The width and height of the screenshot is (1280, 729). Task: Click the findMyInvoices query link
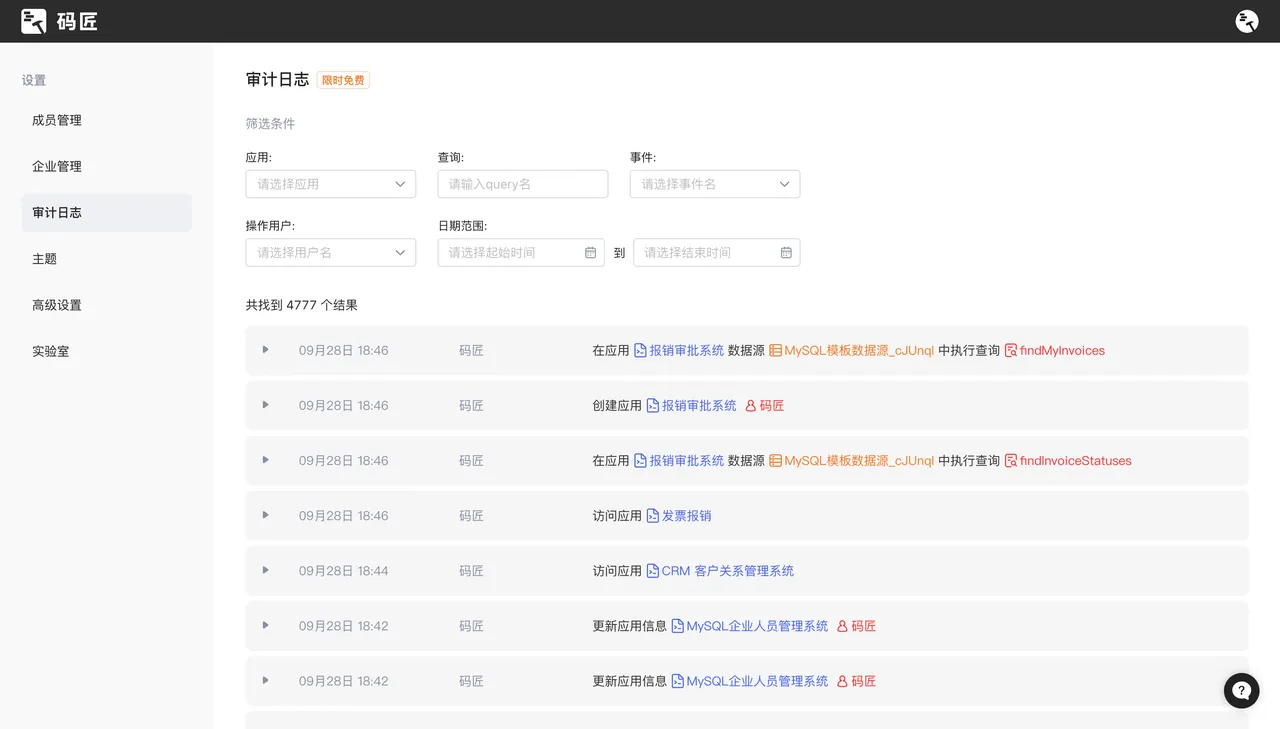1062,351
